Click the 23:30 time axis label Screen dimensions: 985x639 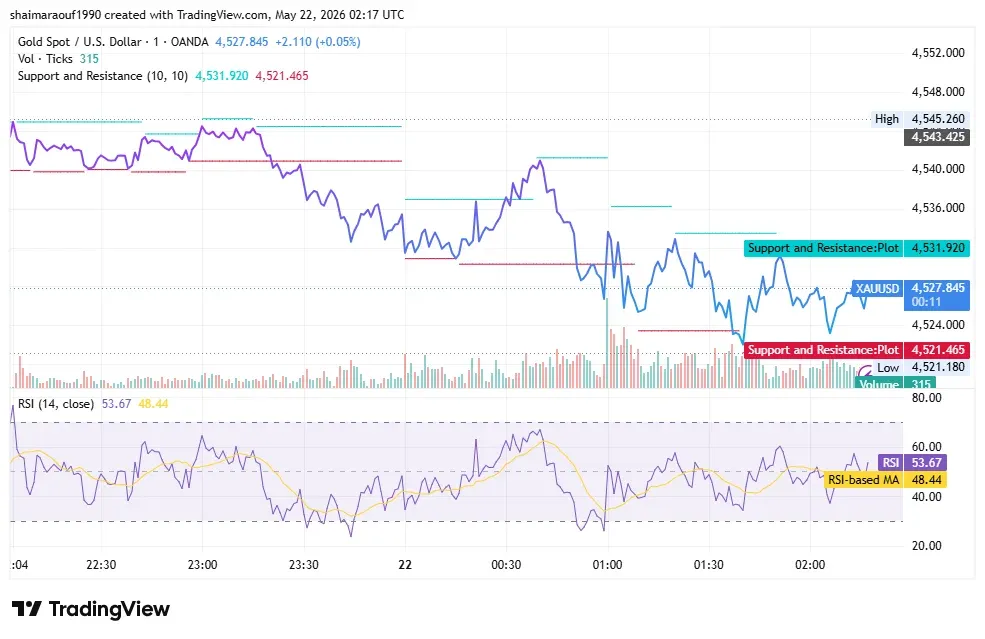pos(303,565)
